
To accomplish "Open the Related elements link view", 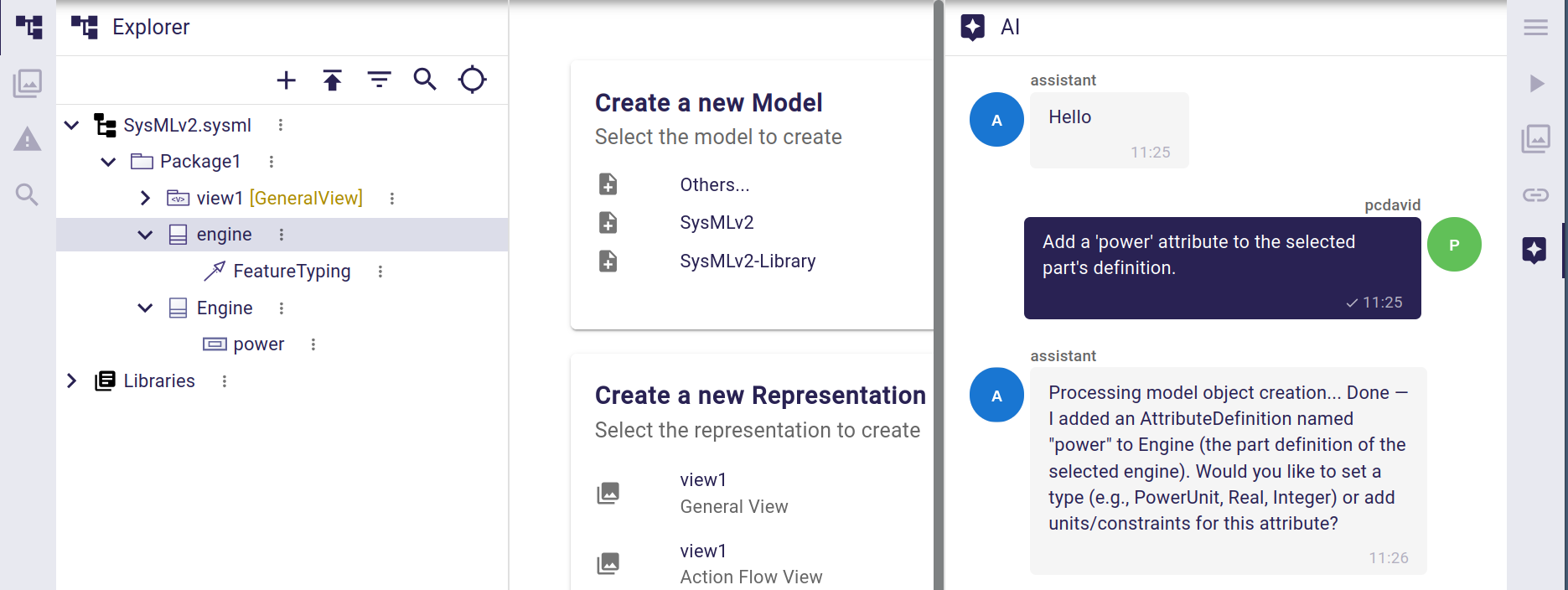I will 1536,194.
